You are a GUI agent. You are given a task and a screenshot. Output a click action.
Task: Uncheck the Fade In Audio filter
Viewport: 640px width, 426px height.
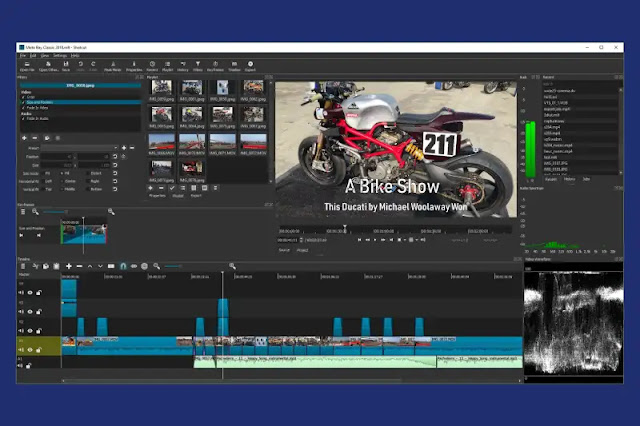[23, 118]
